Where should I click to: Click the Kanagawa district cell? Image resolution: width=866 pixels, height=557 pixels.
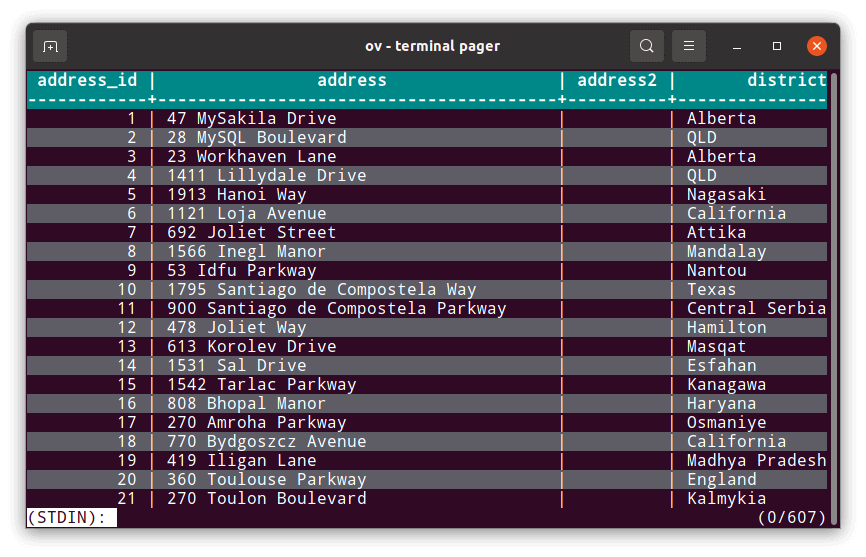727,385
